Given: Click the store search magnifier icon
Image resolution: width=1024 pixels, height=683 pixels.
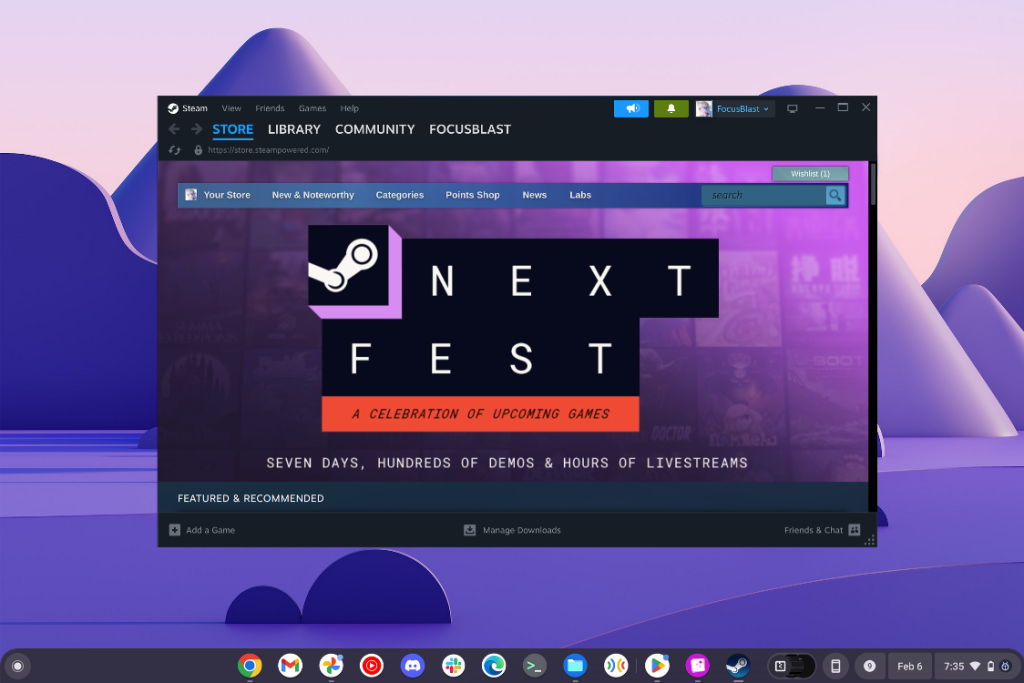Looking at the screenshot, I should click(x=835, y=195).
